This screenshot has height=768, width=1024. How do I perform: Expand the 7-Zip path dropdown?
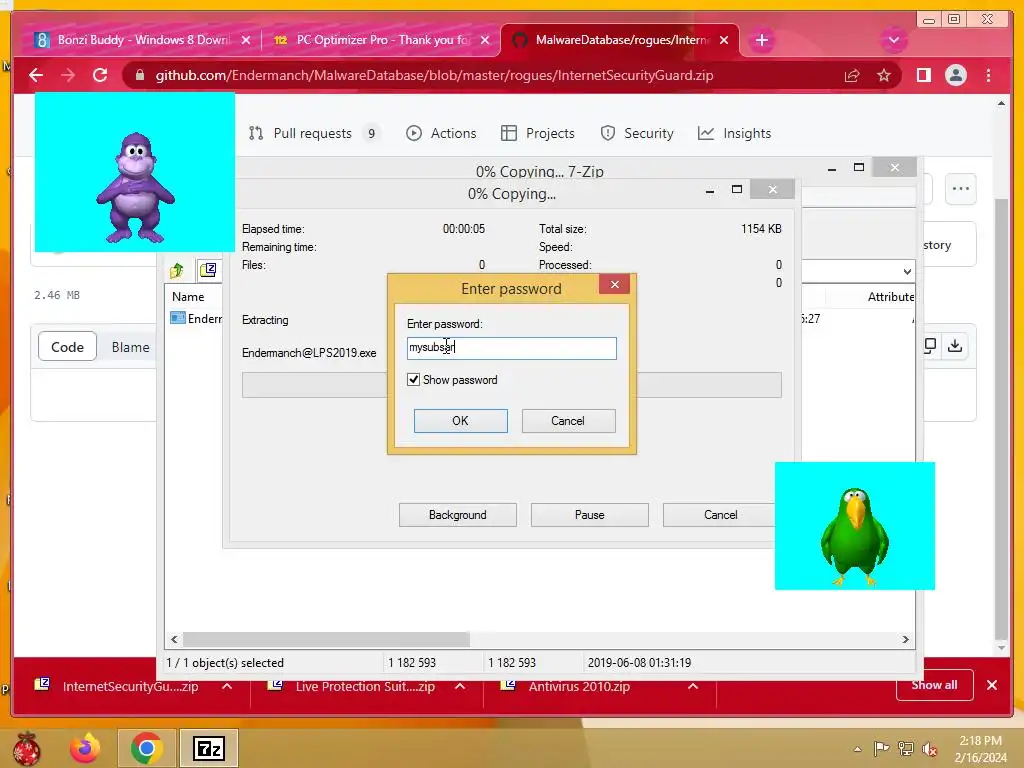[907, 271]
